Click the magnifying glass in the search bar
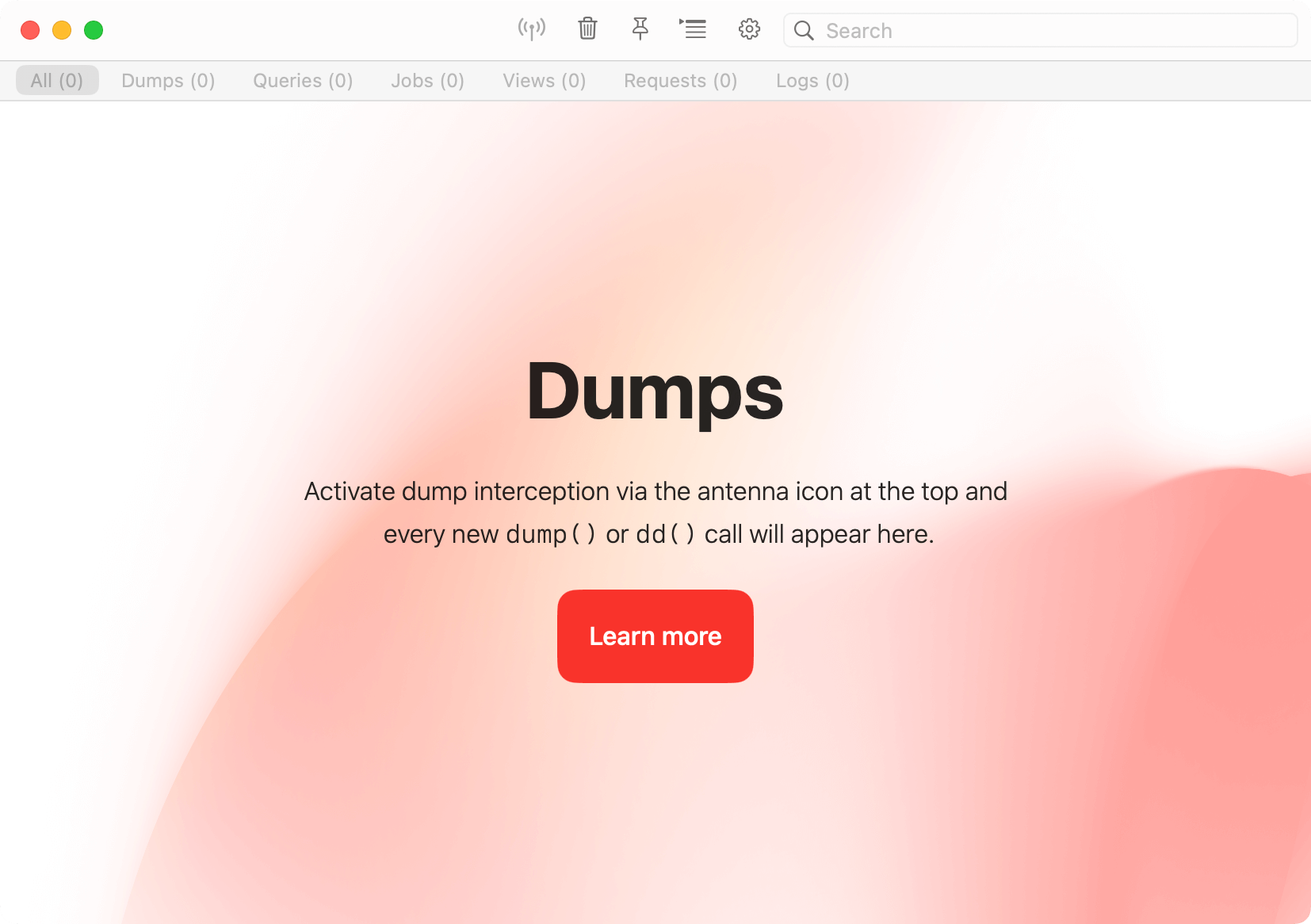 [x=805, y=30]
